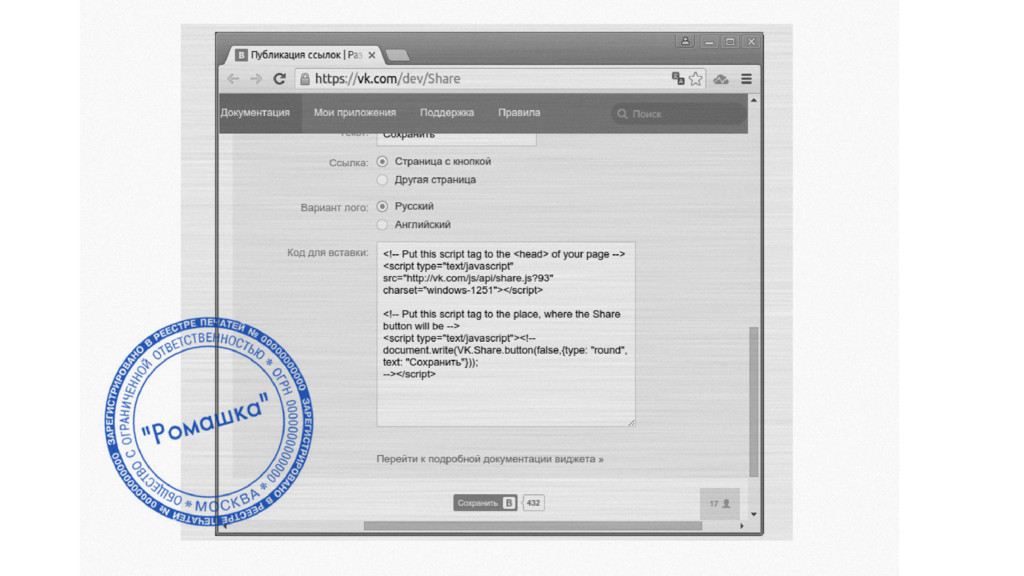Choose Русский logo variant
The width and height of the screenshot is (1024, 576).
pos(382,206)
